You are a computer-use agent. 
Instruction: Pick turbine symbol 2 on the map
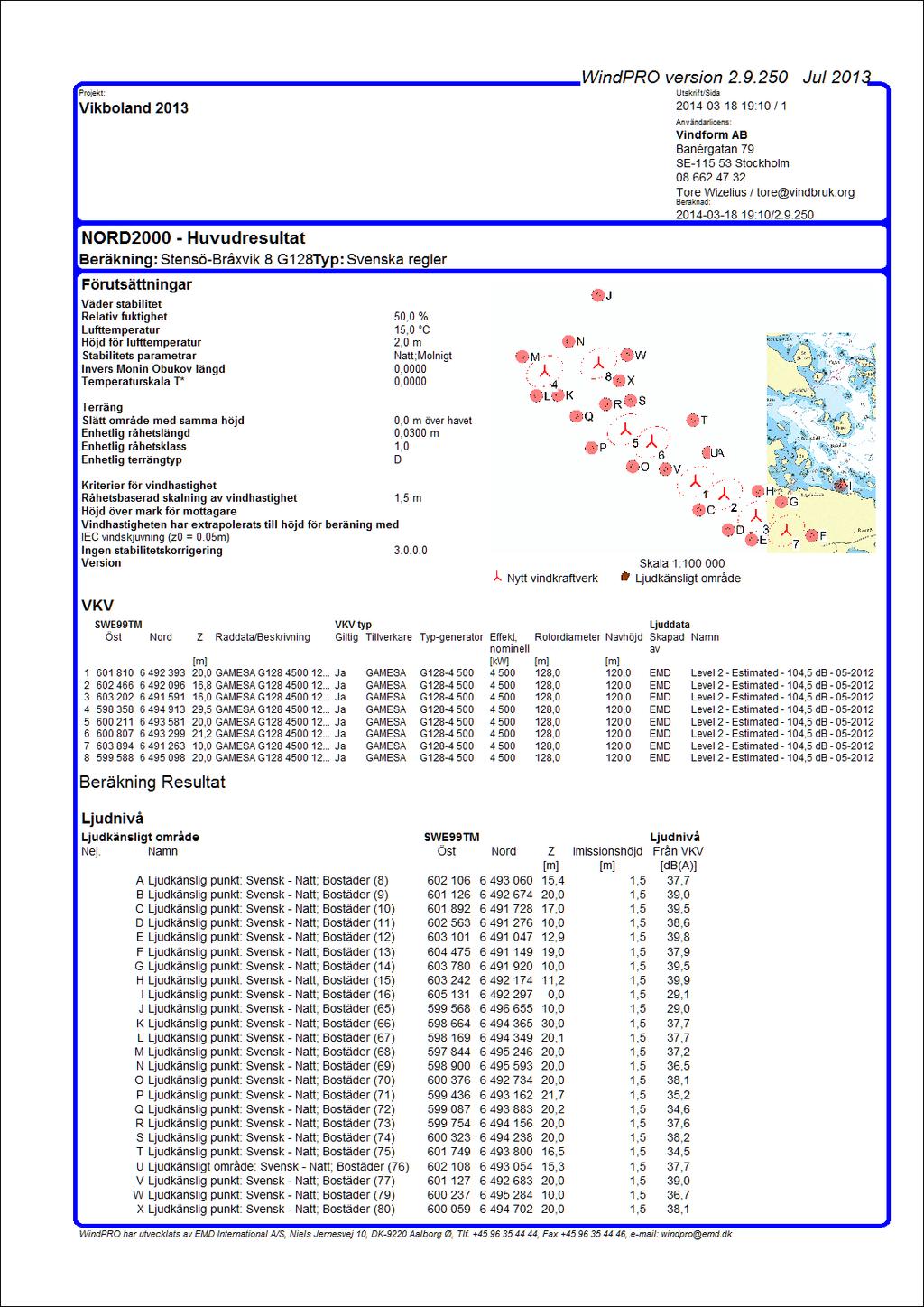pos(724,496)
